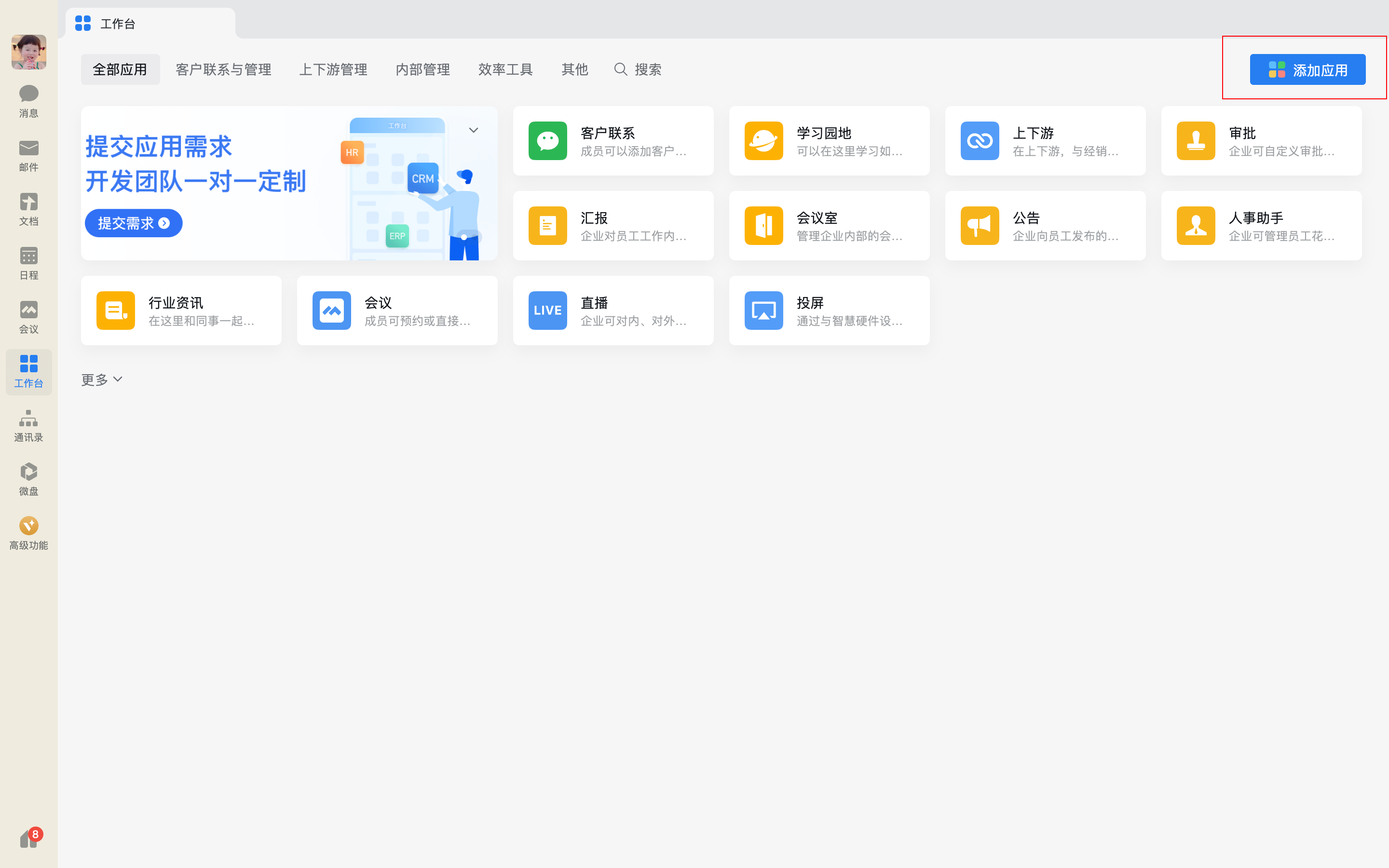Switch to the Efficiency Tools (效率工具) tab
1389x868 pixels.
click(505, 69)
